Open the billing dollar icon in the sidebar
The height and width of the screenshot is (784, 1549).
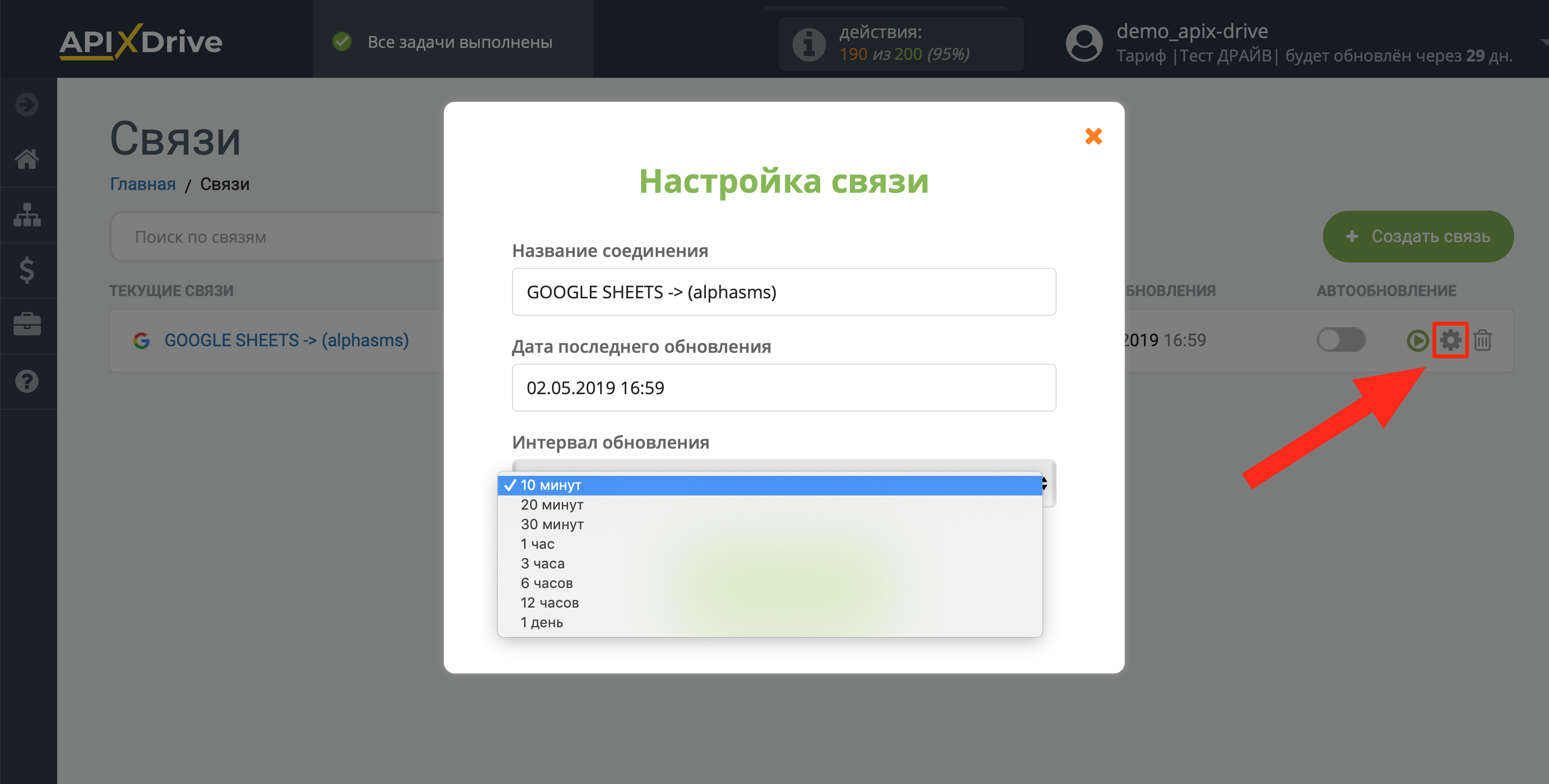click(27, 270)
